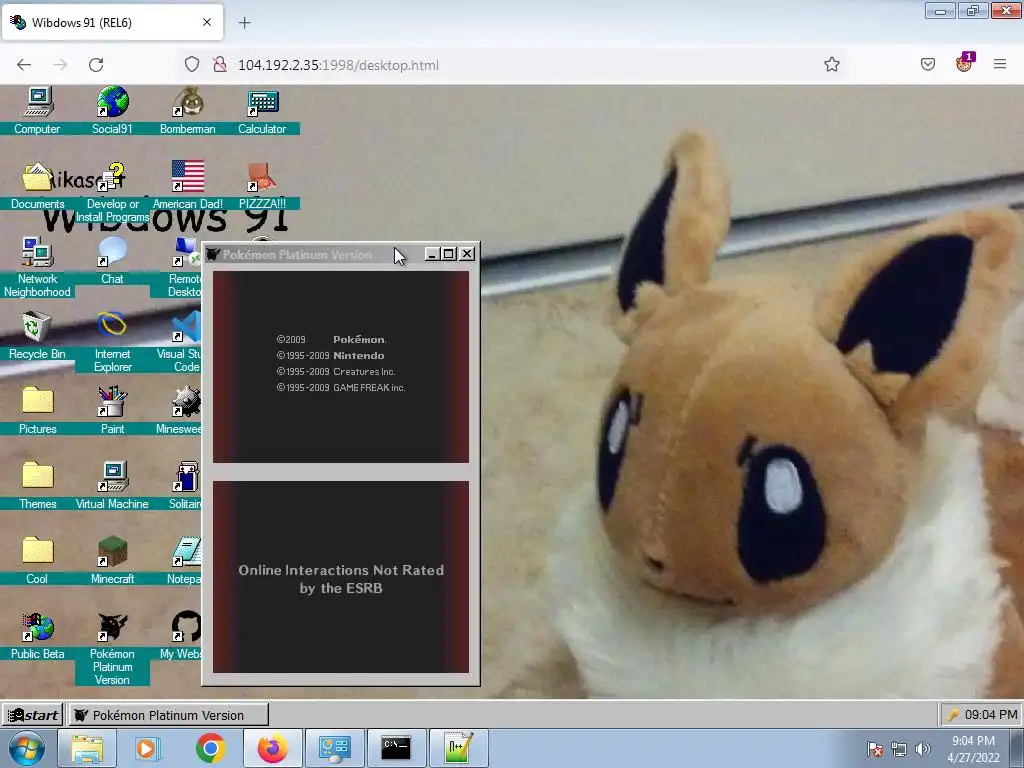This screenshot has width=1024, height=768.
Task: Minimize the Pokémon Platinum Version window
Action: [x=431, y=254]
